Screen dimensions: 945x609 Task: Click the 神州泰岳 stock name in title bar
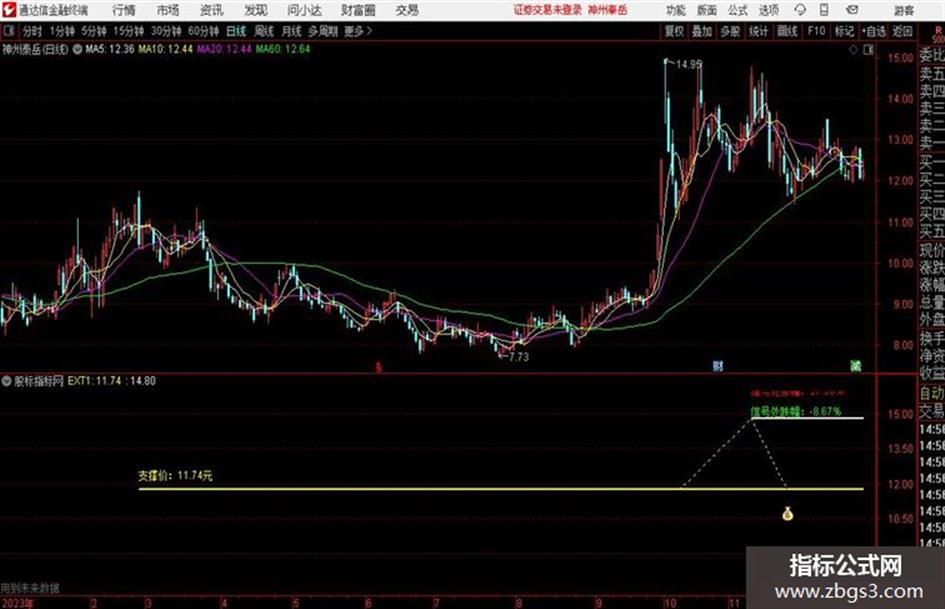608,10
